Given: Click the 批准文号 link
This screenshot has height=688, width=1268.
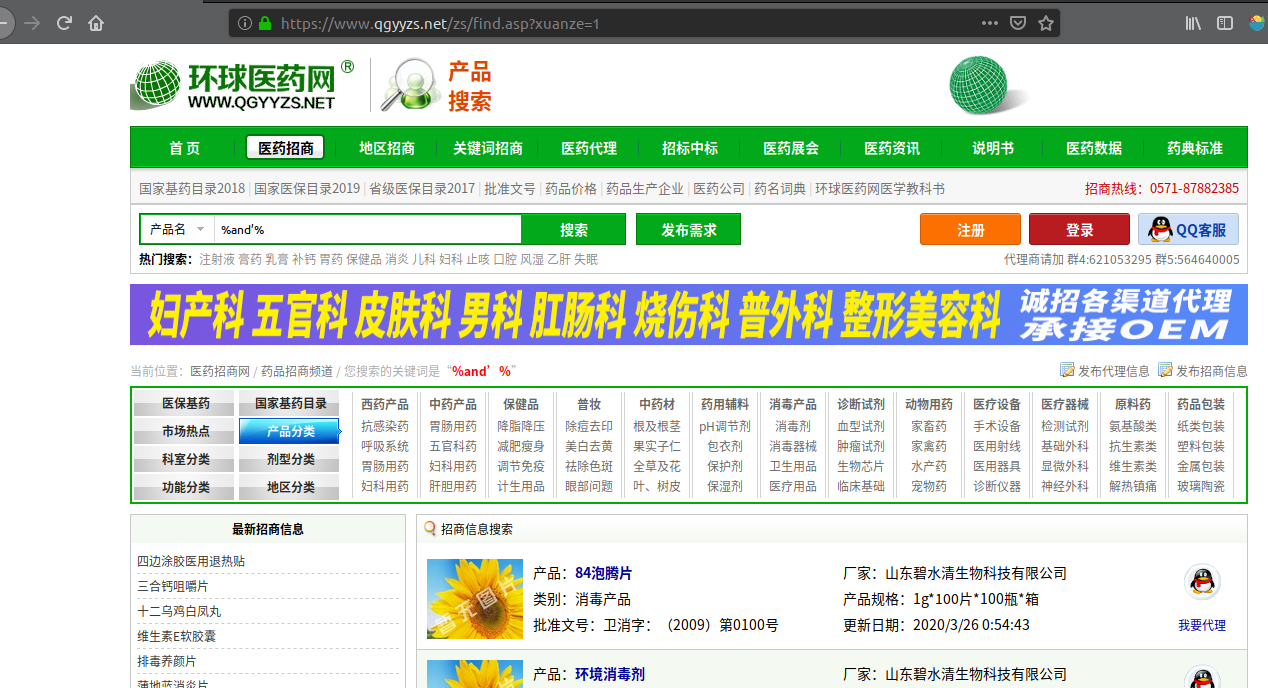Looking at the screenshot, I should tap(510, 188).
